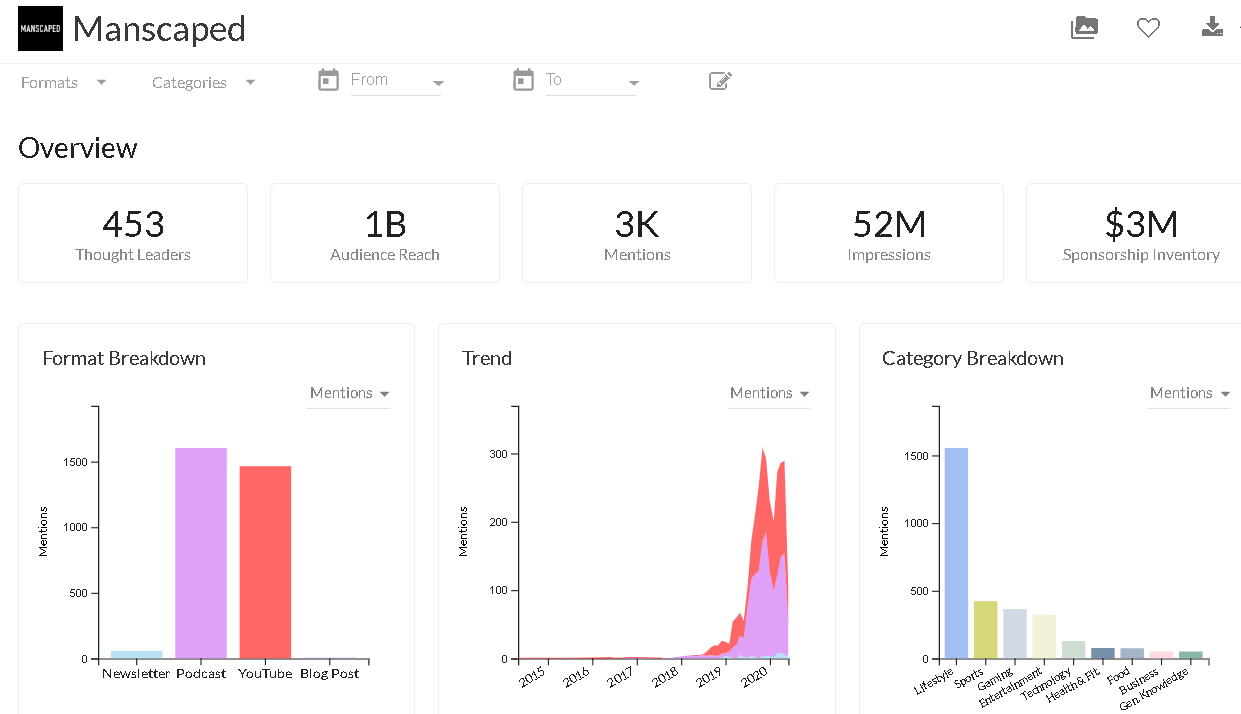Click the red YouTube bar
This screenshot has height=714, width=1241.
coord(265,562)
